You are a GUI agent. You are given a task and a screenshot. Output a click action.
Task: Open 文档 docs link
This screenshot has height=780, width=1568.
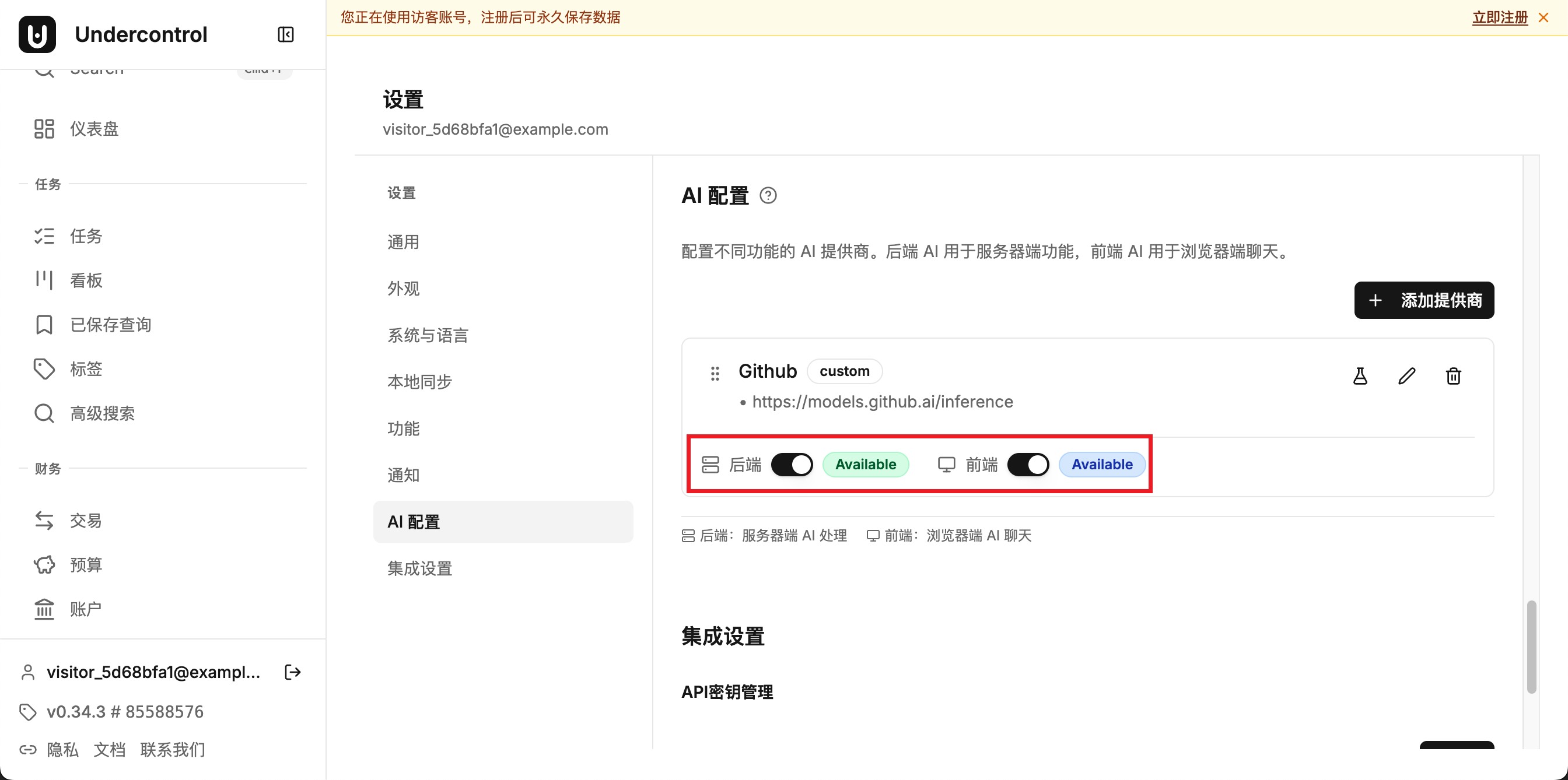pyautogui.click(x=110, y=750)
